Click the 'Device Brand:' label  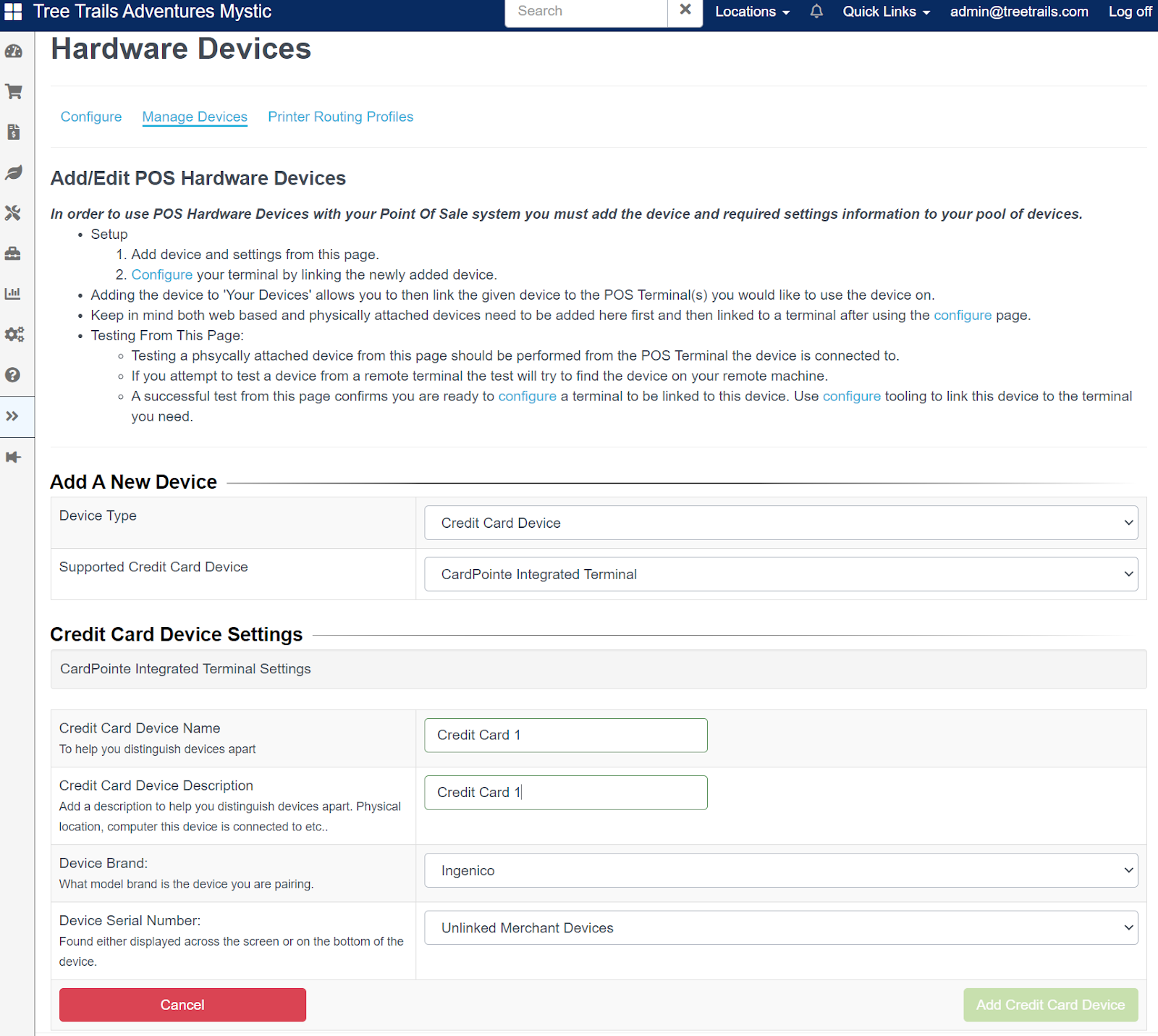103,863
